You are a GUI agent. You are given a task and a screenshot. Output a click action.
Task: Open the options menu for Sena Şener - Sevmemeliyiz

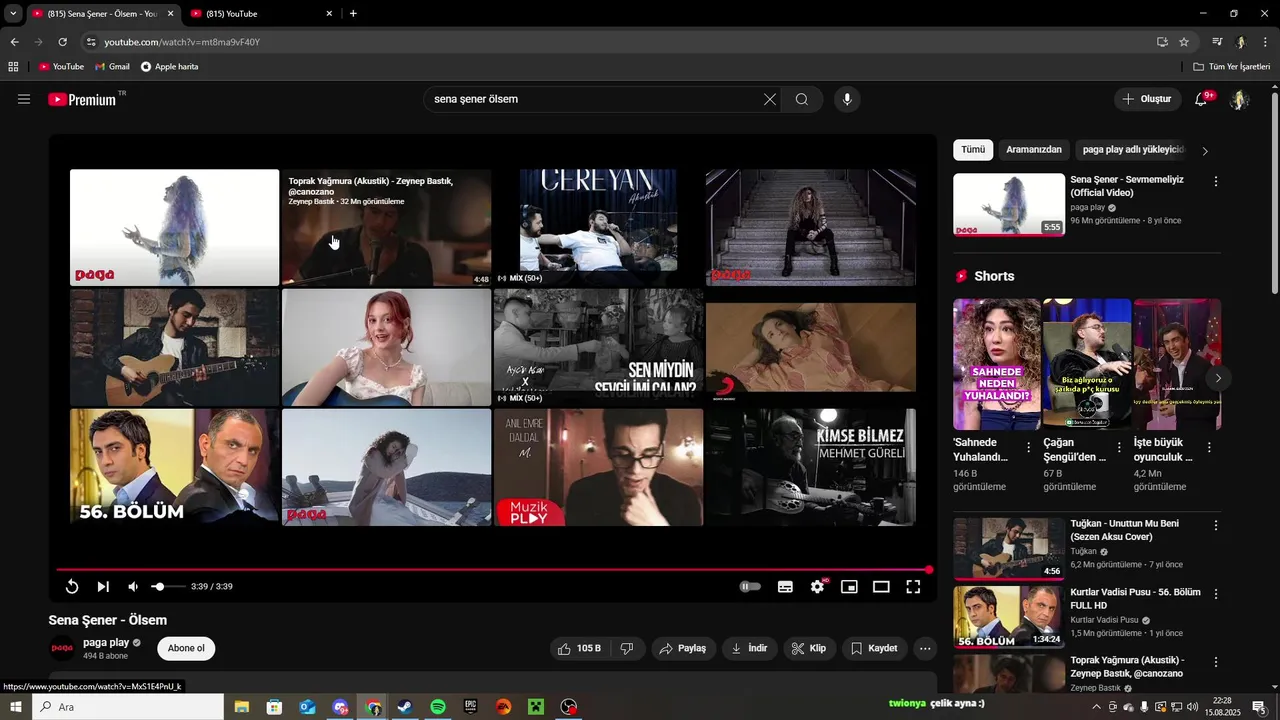click(1216, 182)
